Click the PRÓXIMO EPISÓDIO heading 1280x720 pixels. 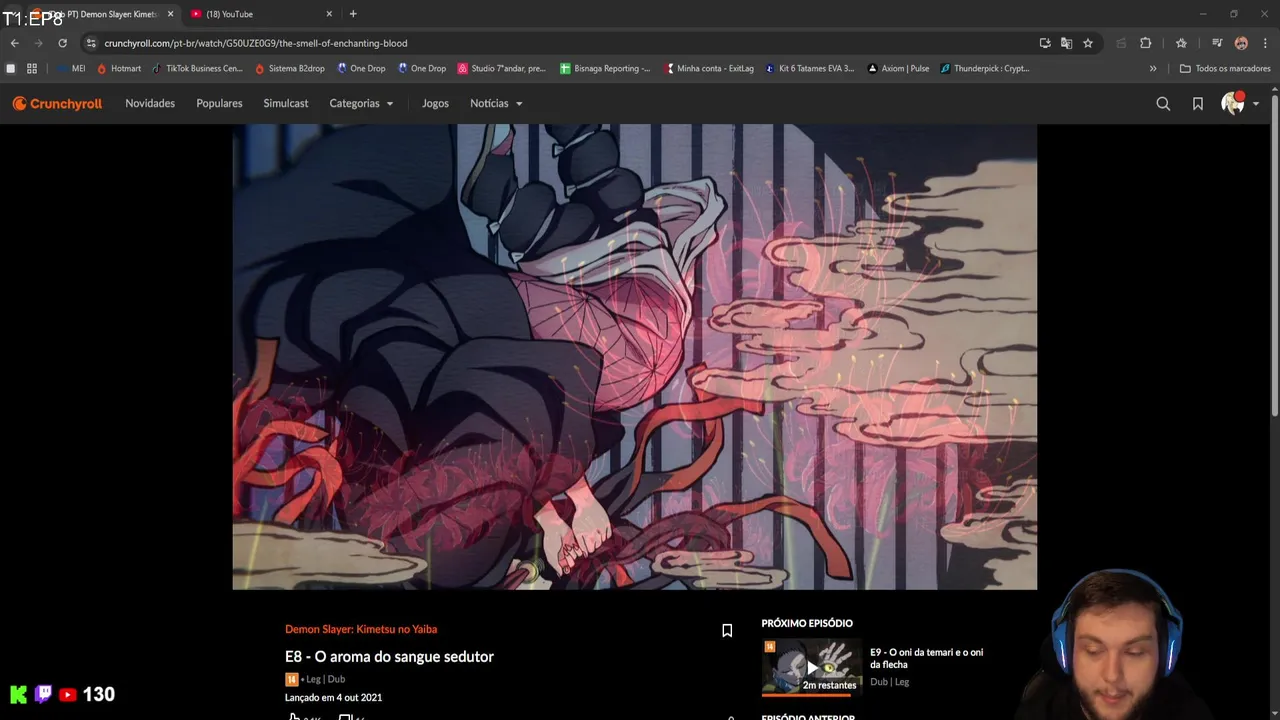[807, 623]
